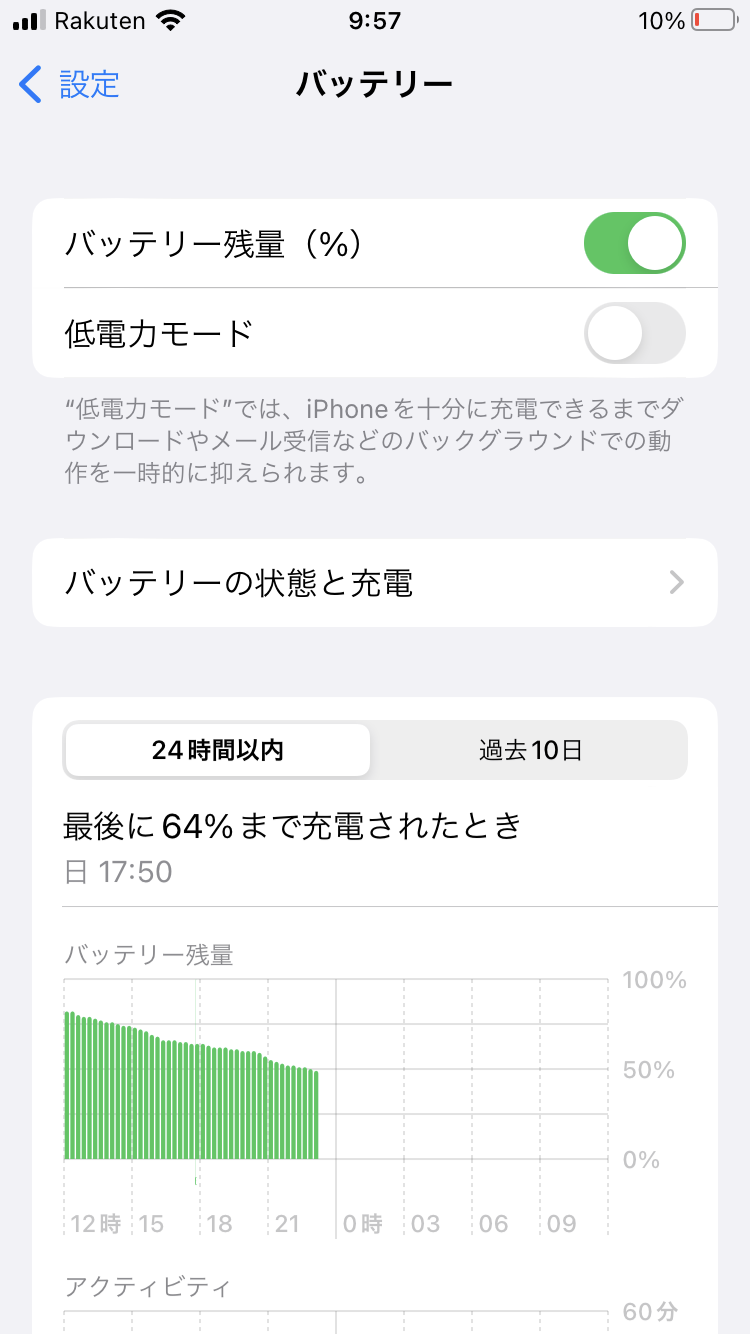Tap the 0時 marker on chart axis
This screenshot has height=1334, width=750.
[363, 1224]
